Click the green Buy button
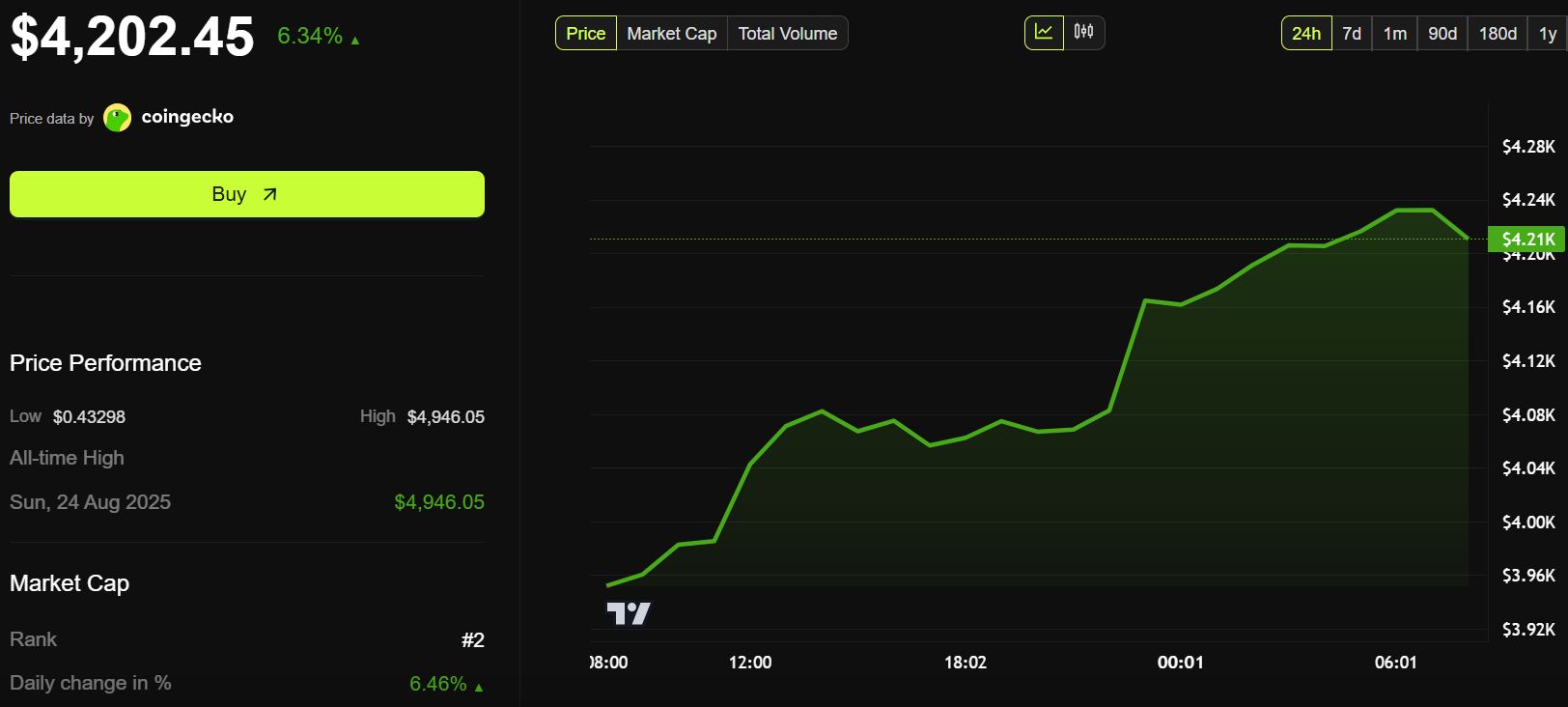Image resolution: width=1568 pixels, height=707 pixels. [x=247, y=194]
